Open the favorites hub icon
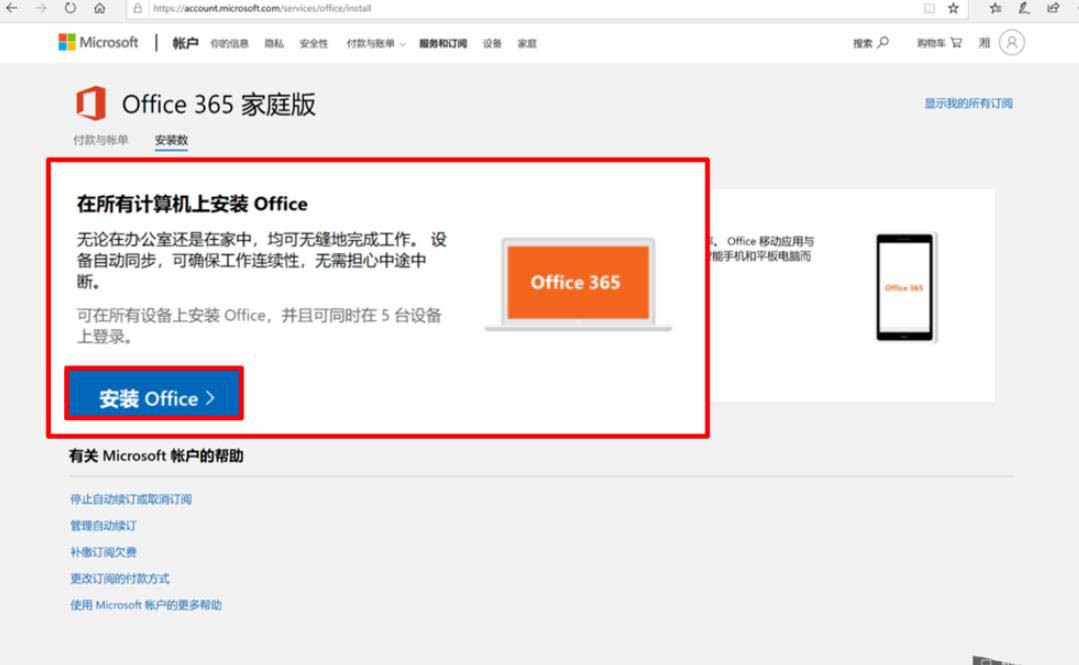This screenshot has height=665, width=1079. click(x=995, y=8)
